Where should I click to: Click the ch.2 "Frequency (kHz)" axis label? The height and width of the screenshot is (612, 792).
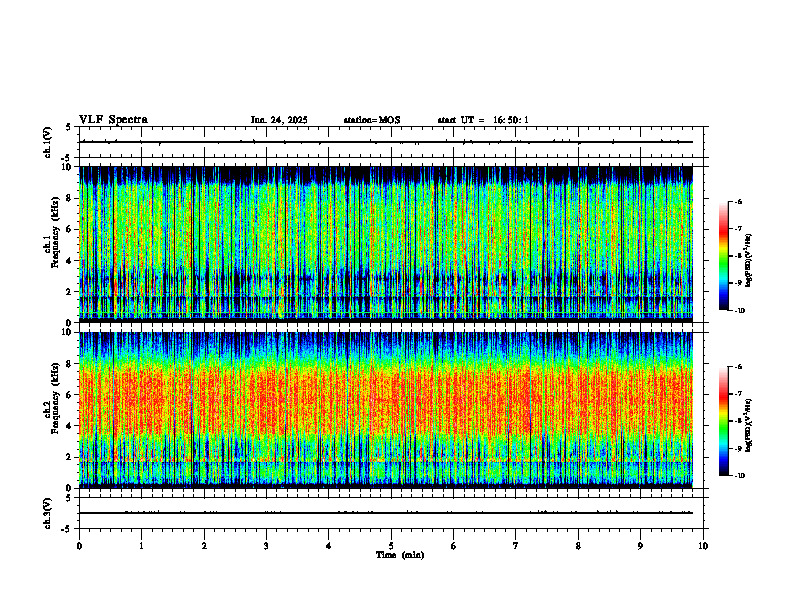(x=56, y=398)
